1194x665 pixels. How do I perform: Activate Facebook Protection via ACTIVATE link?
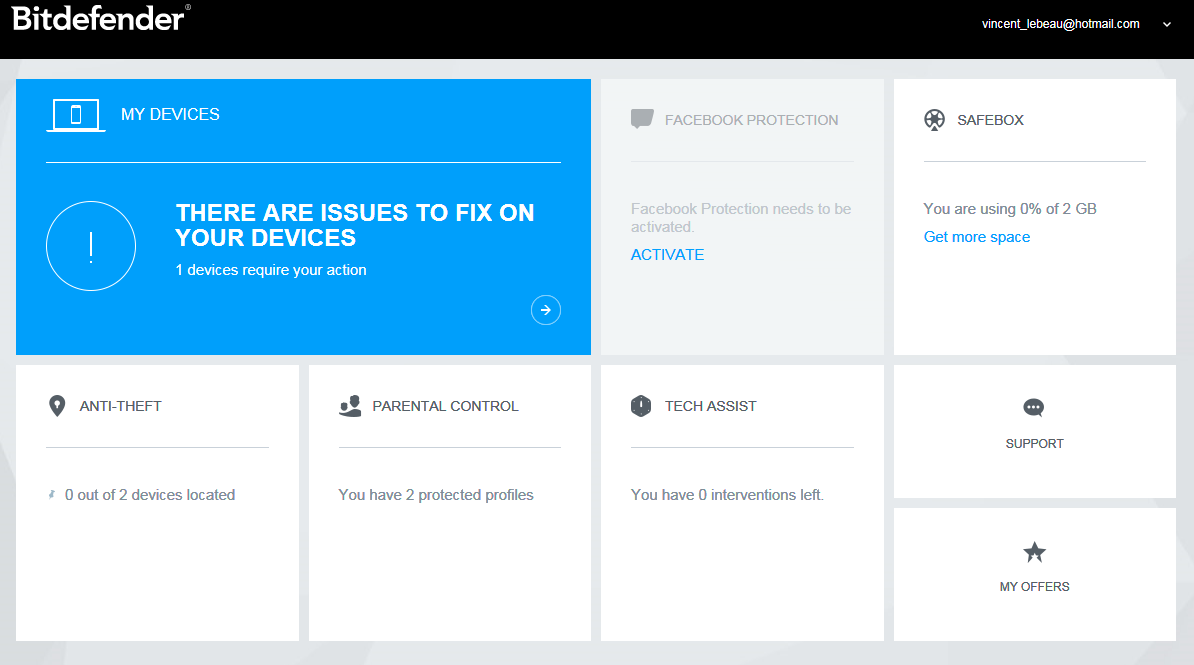(667, 254)
